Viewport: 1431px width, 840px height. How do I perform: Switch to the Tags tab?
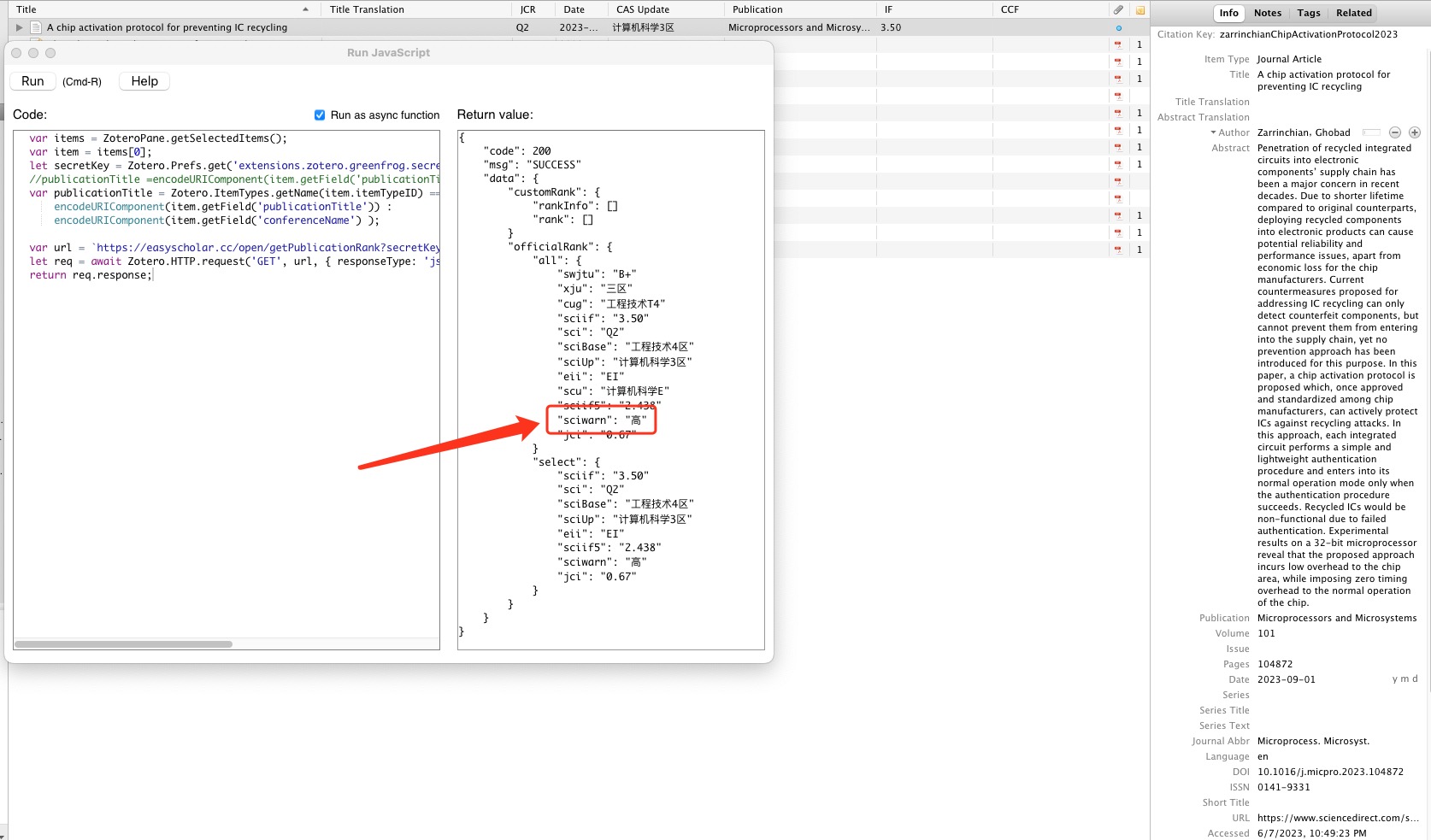[1308, 13]
